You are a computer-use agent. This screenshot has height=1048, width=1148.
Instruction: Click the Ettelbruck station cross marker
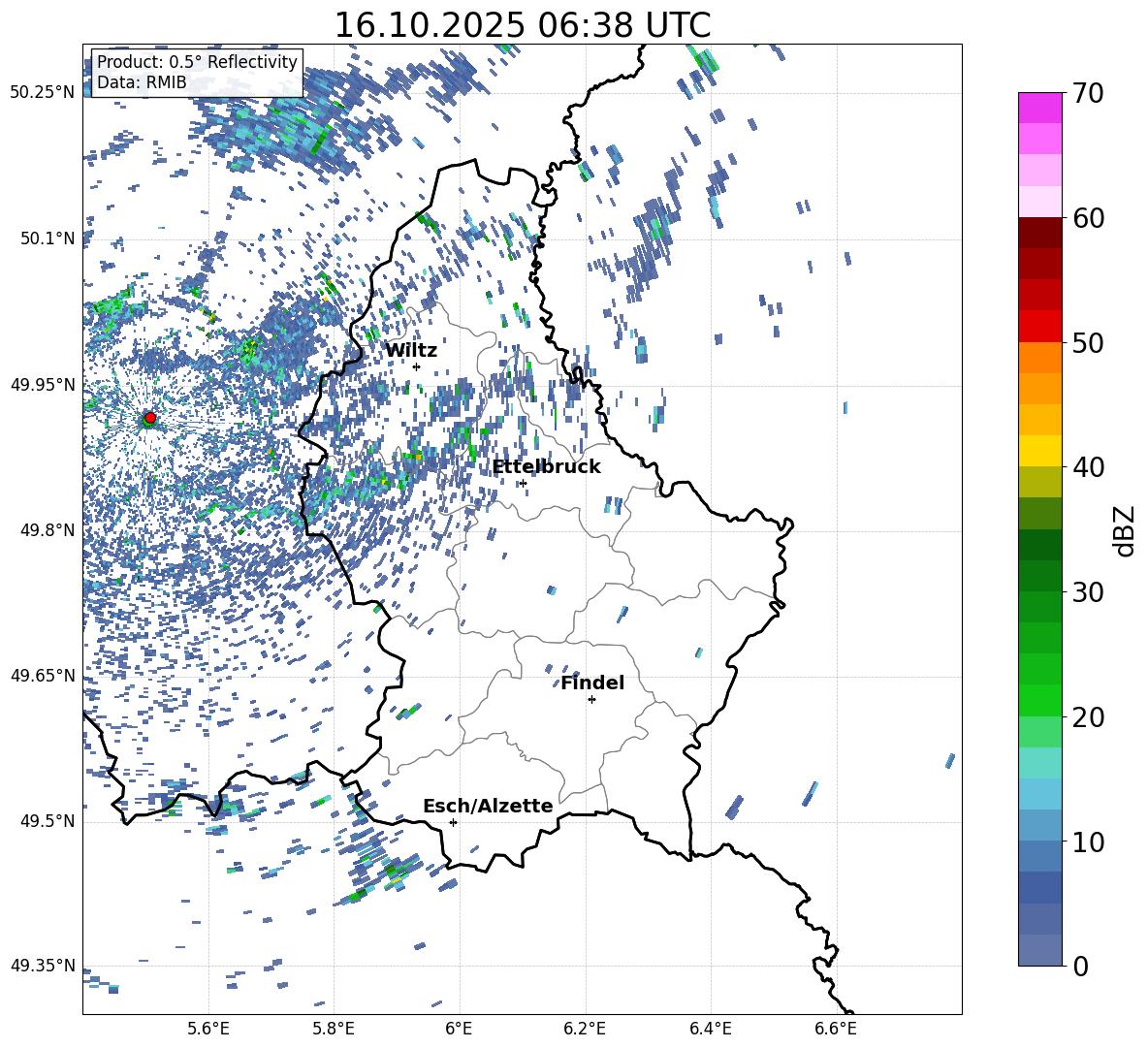(523, 483)
